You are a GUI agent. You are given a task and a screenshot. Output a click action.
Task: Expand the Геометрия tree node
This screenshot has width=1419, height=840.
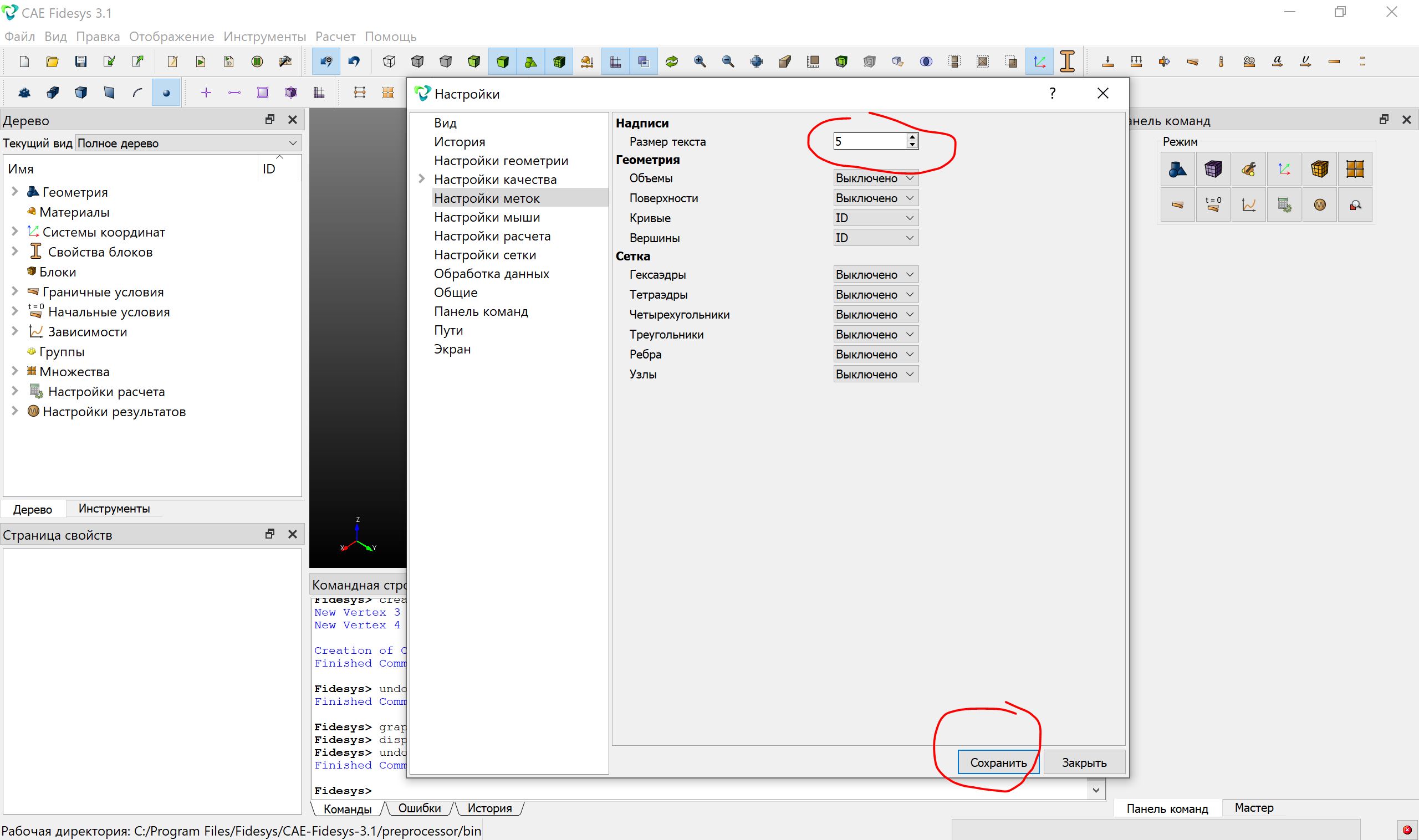click(x=15, y=192)
